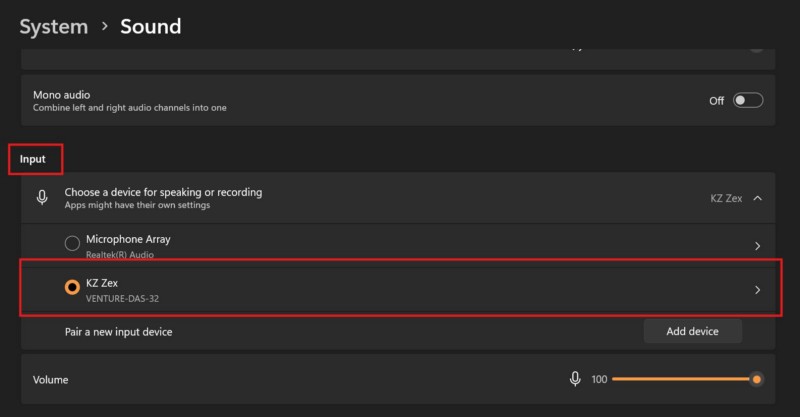
Task: Go back to System in the breadcrumb
Action: [54, 27]
